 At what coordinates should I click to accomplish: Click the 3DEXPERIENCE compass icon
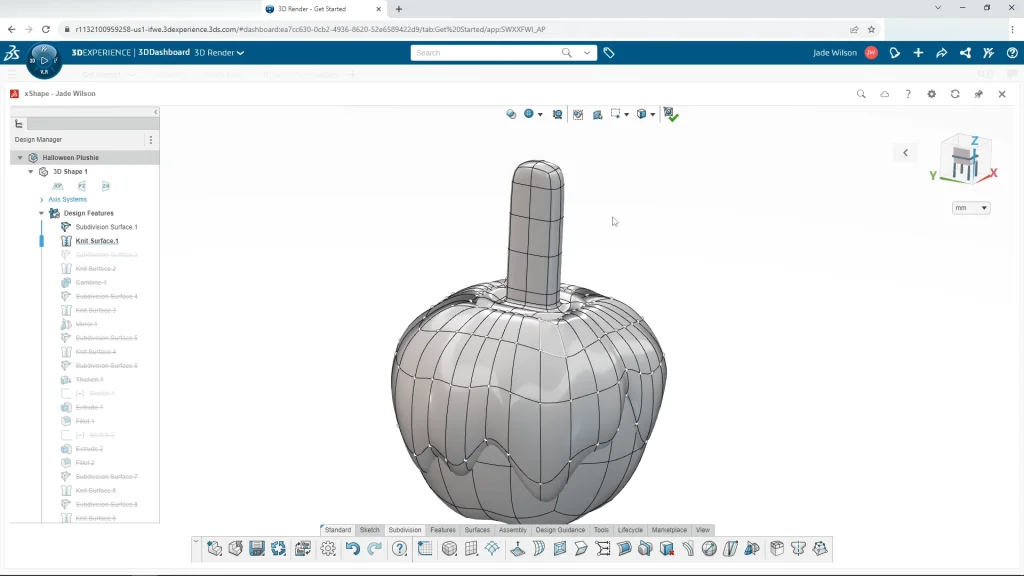click(x=44, y=58)
